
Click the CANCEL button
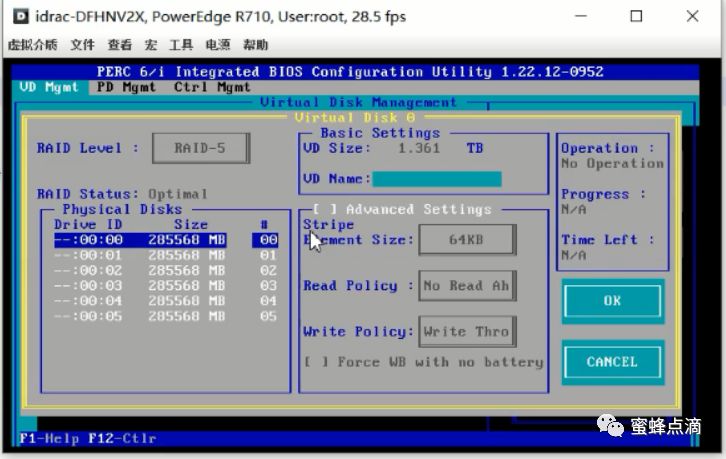coord(613,362)
